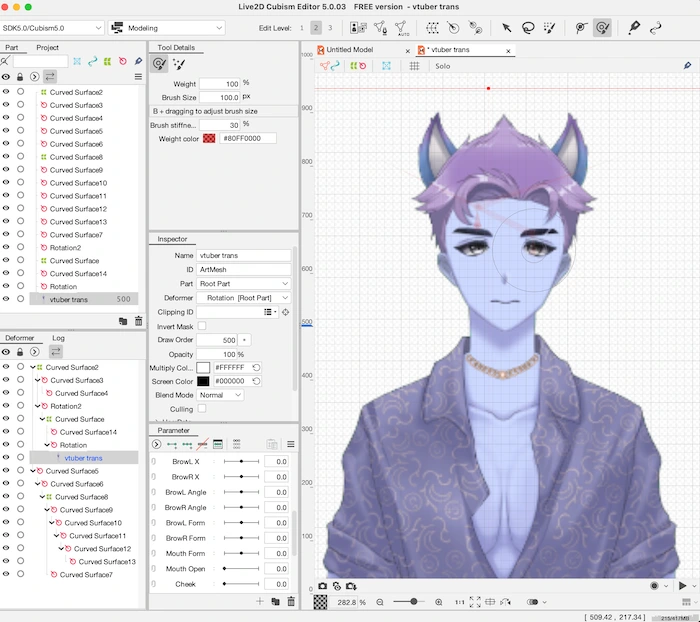This screenshot has height=622, width=700.
Task: Click the Name field containing vtuber trans
Action: coord(244,255)
